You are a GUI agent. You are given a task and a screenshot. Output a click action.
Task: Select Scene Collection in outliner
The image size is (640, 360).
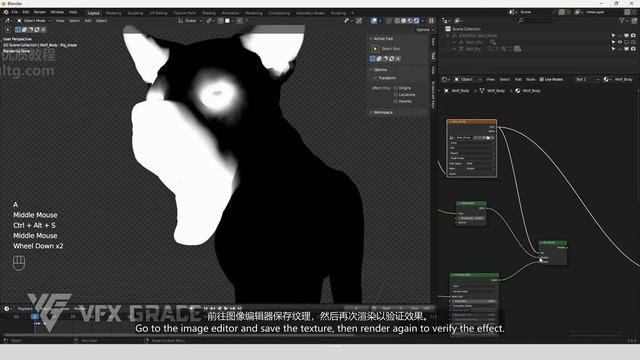tap(466, 29)
